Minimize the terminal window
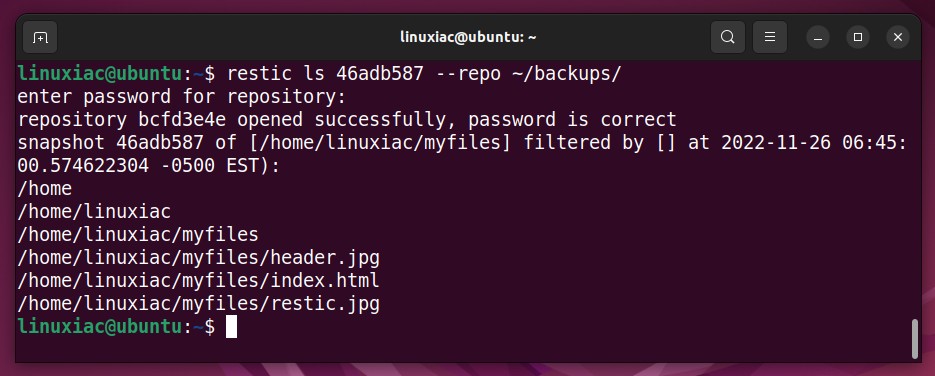This screenshot has width=935, height=376. [818, 38]
